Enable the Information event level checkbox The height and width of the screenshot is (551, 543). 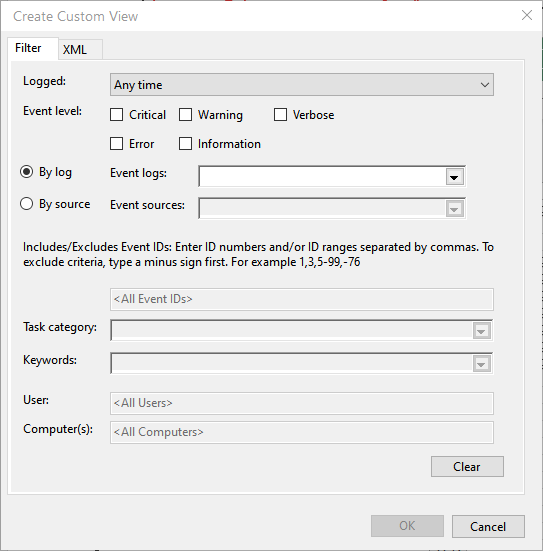[185, 144]
